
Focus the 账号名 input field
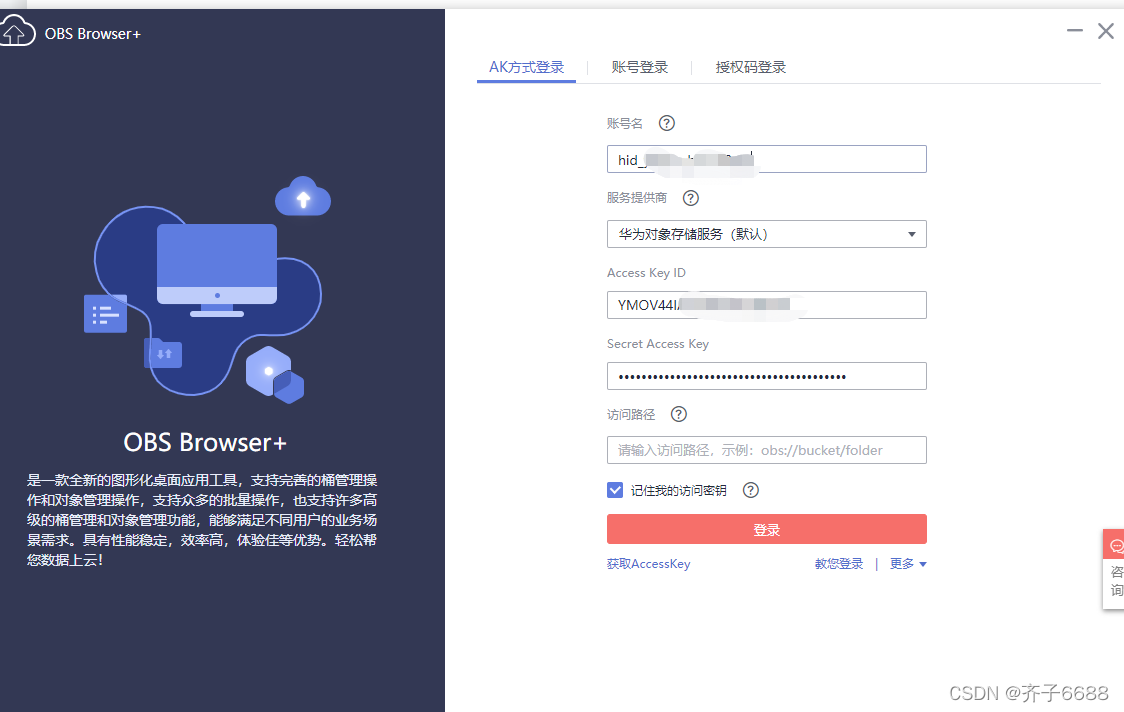766,159
